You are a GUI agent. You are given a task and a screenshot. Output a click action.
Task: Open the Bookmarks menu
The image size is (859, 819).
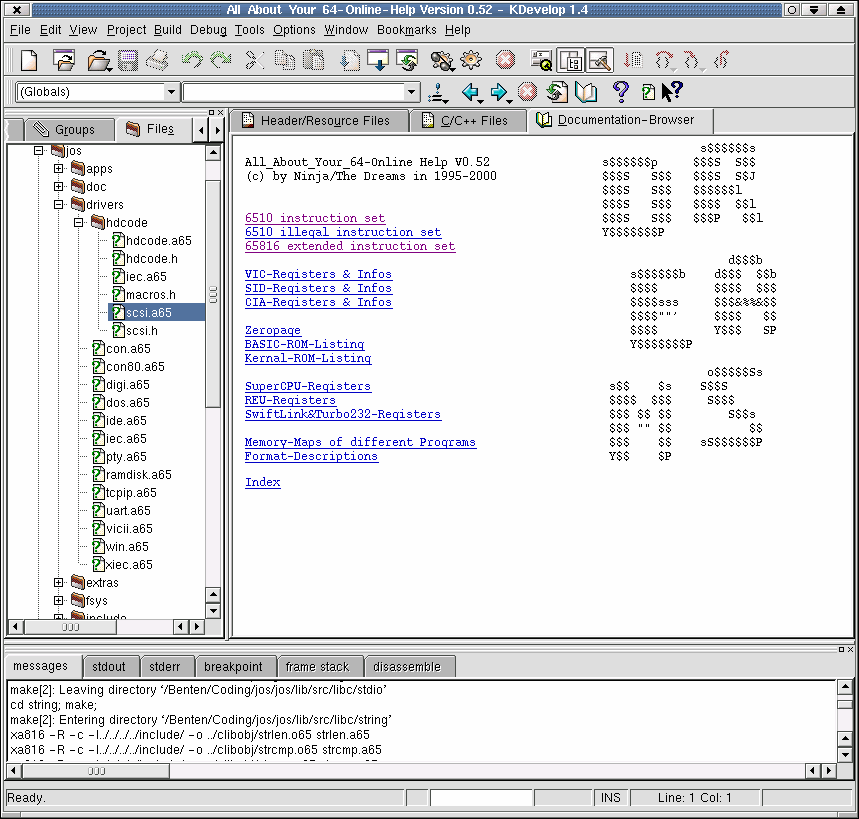point(406,30)
